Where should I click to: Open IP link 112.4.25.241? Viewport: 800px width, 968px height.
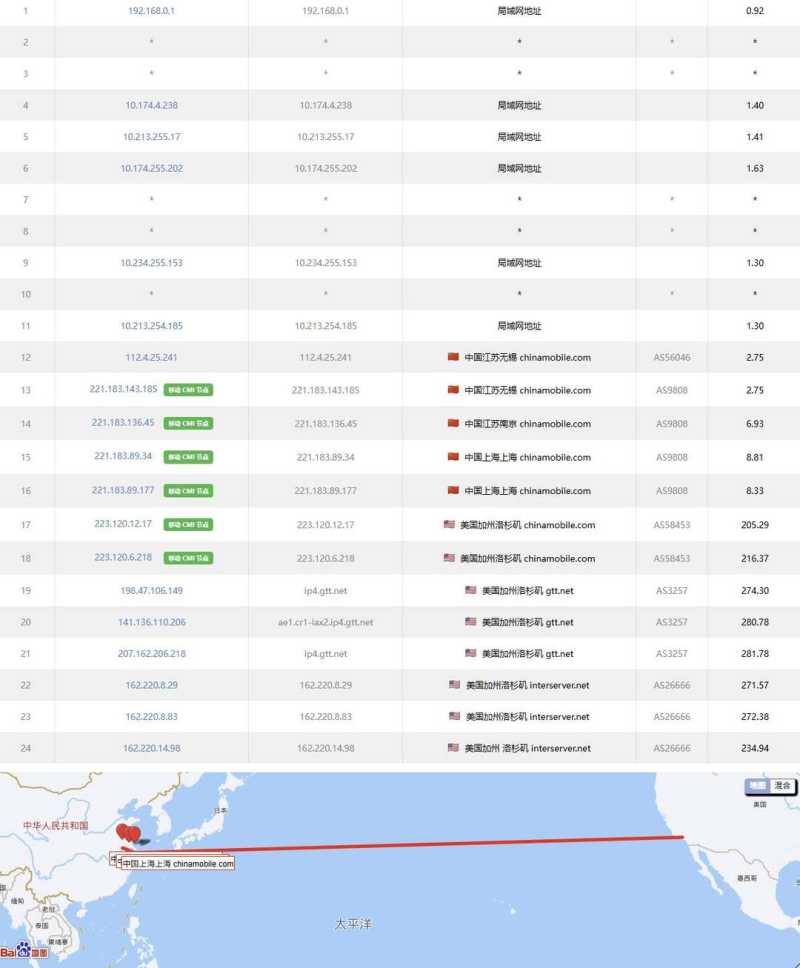[x=151, y=357]
